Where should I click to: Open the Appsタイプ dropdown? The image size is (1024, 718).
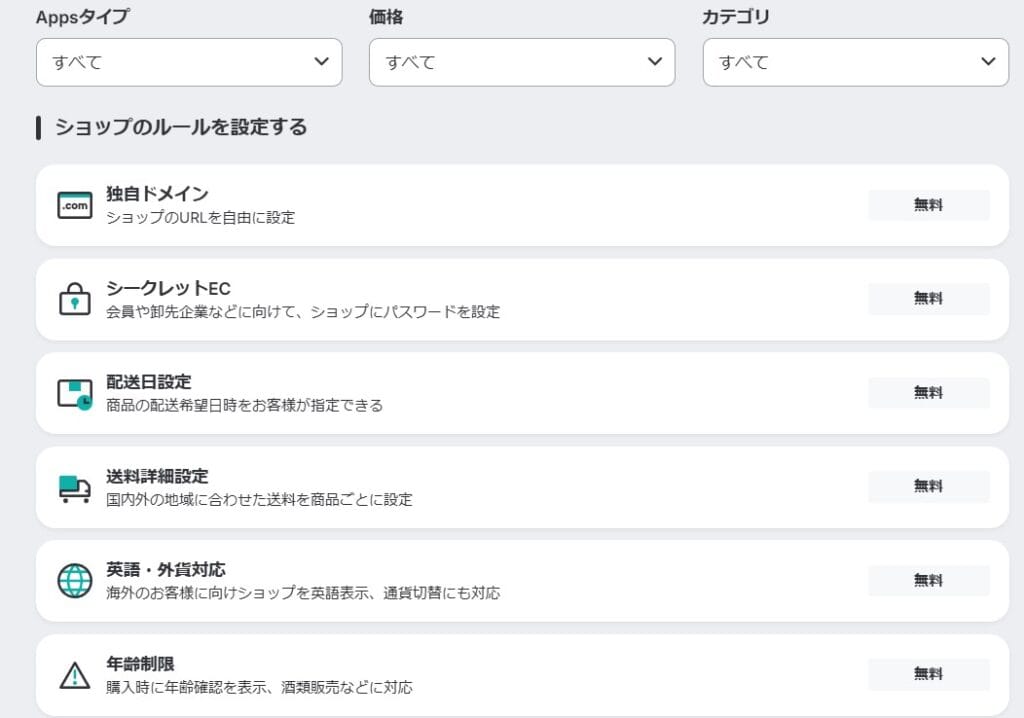(189, 62)
